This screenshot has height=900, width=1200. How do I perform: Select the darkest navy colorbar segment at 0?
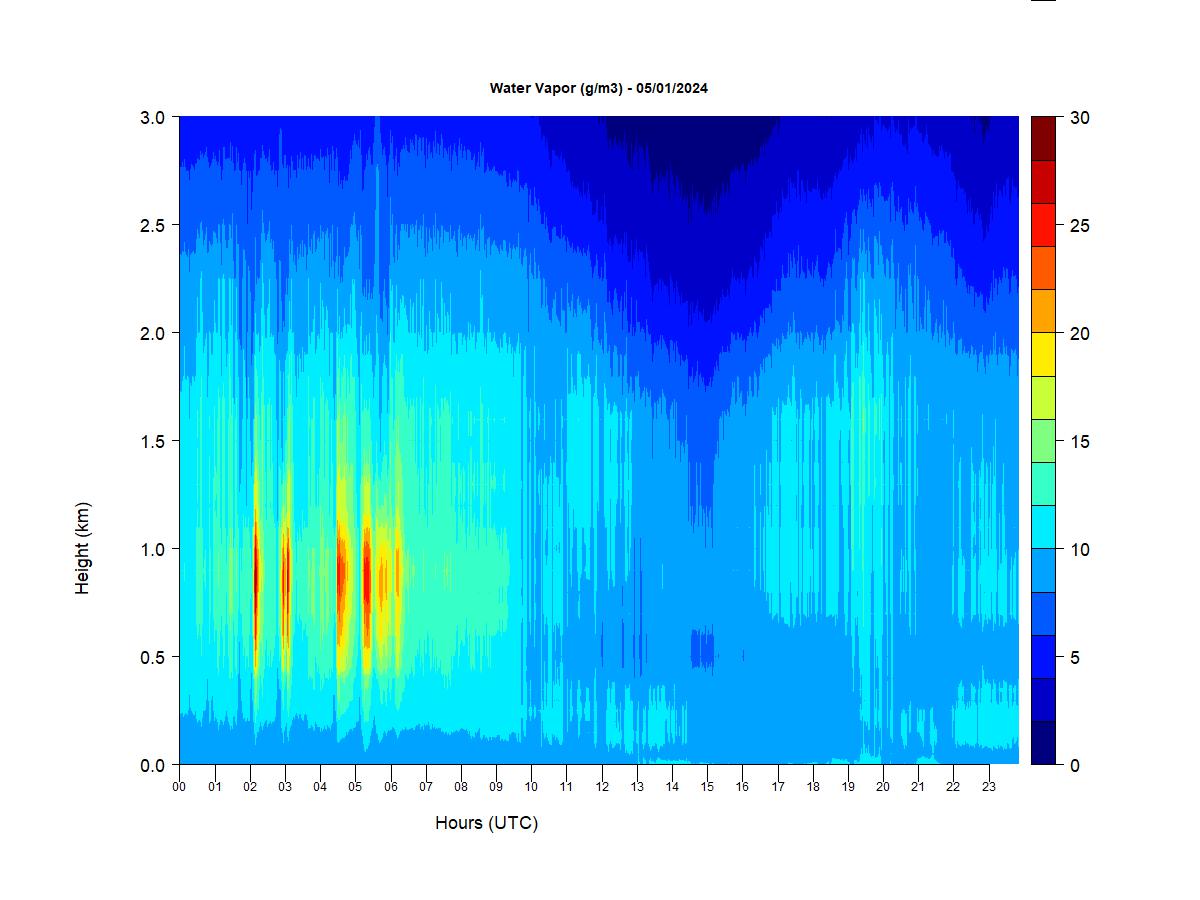1043,742
